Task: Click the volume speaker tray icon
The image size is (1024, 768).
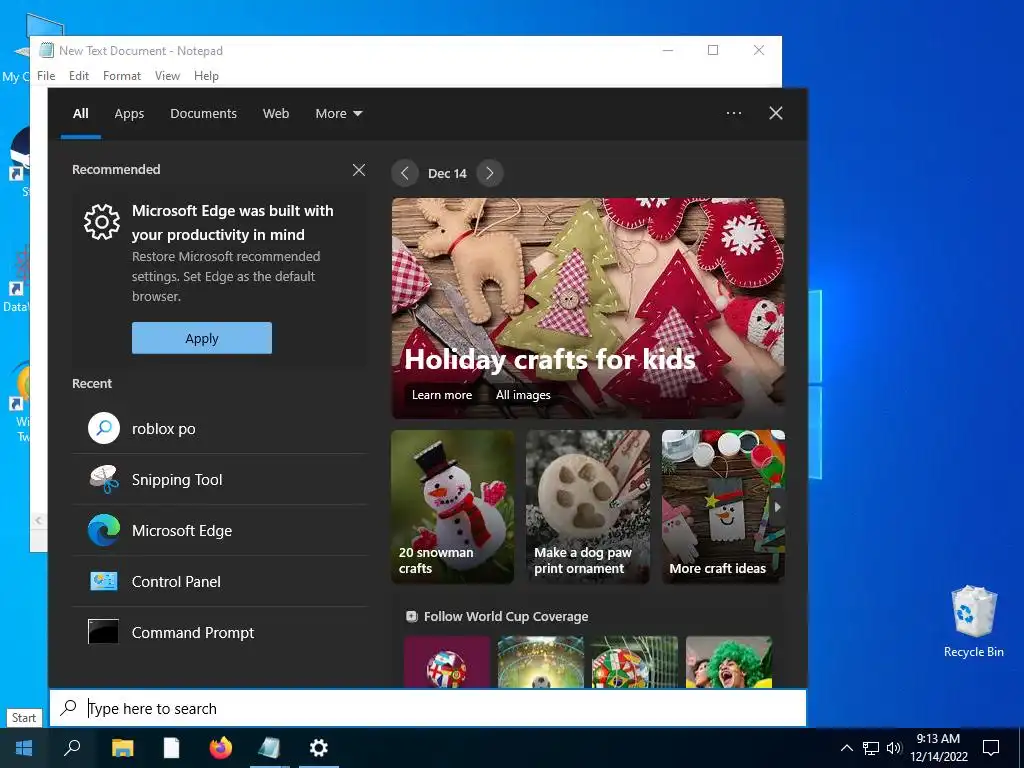Action: [894, 748]
